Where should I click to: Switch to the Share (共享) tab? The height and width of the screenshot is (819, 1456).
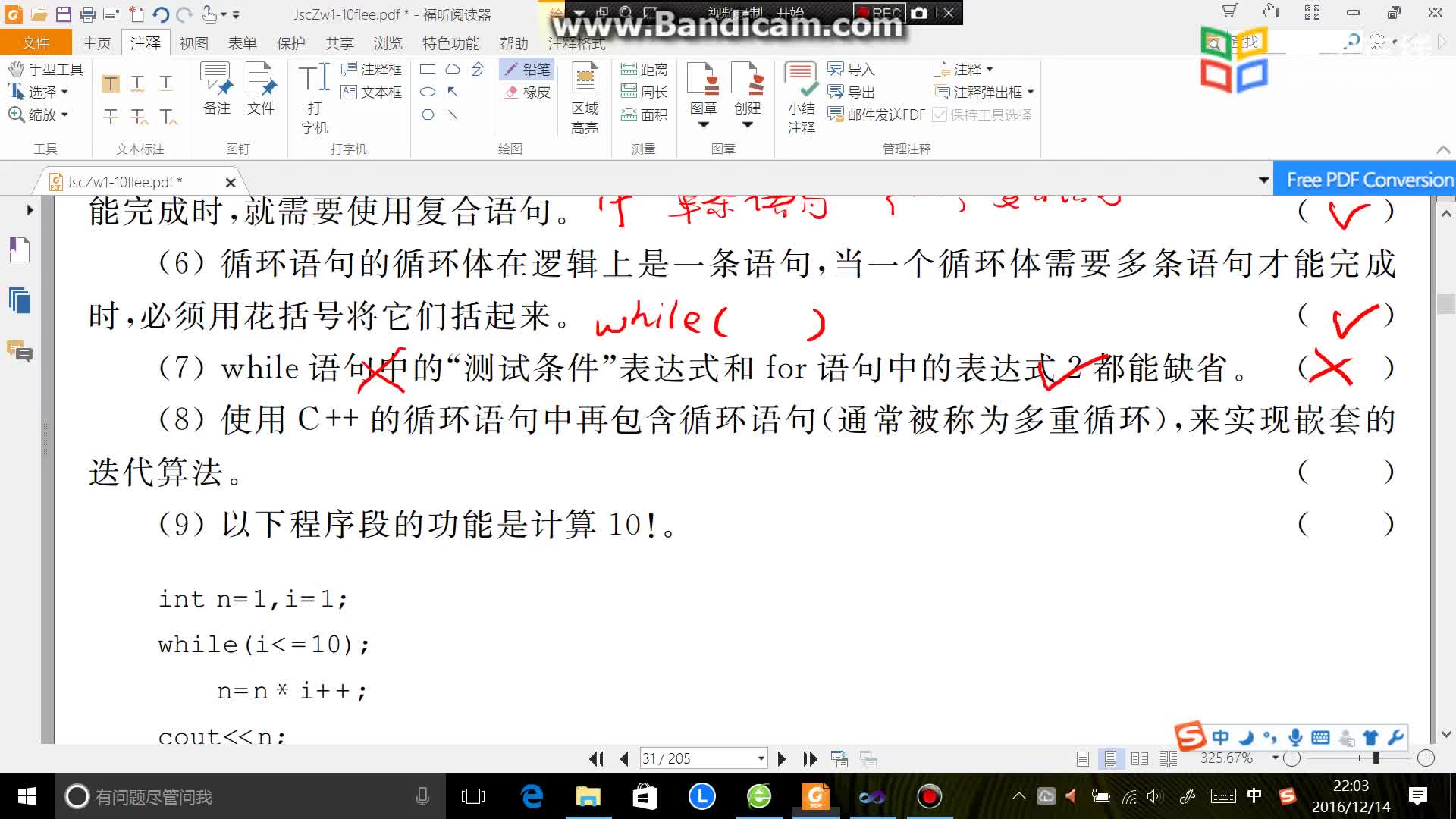click(x=340, y=43)
